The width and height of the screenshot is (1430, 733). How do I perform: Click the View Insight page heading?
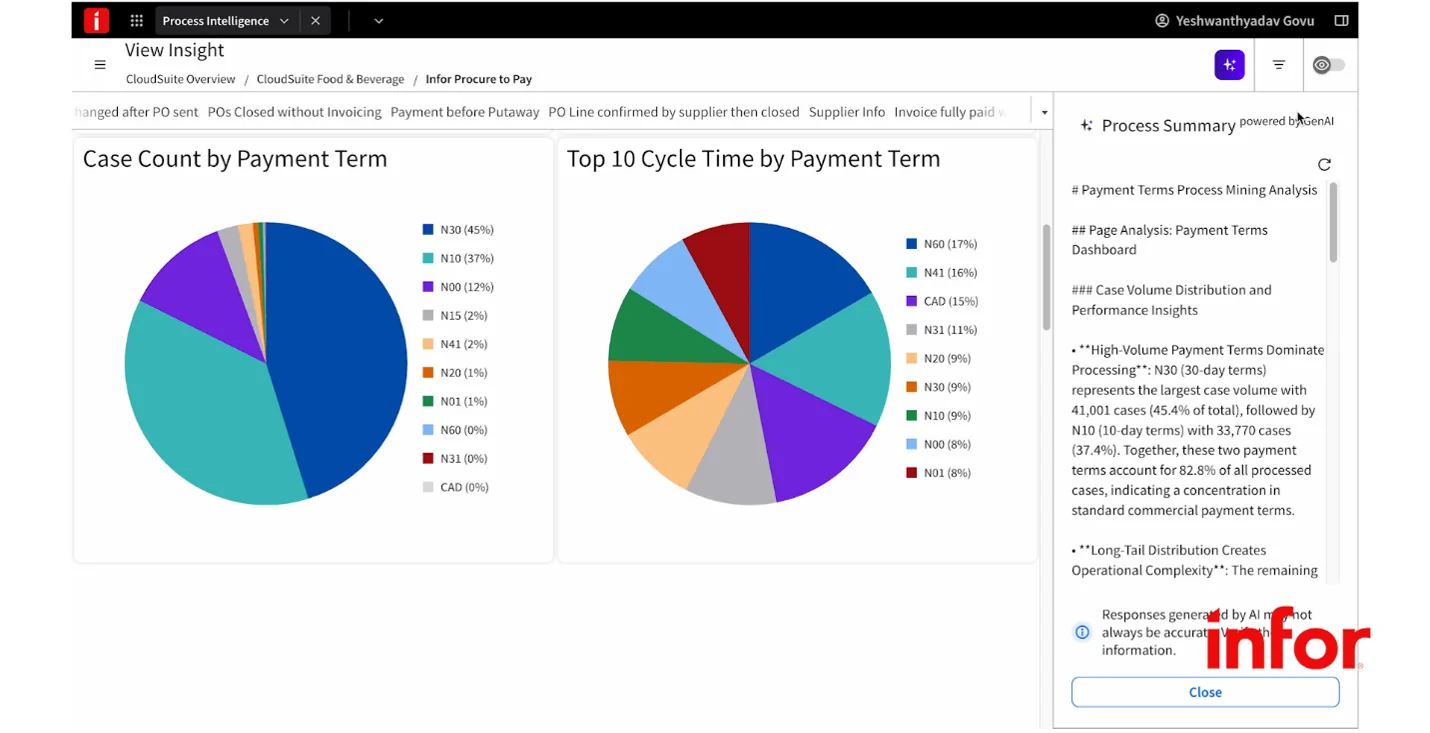174,50
